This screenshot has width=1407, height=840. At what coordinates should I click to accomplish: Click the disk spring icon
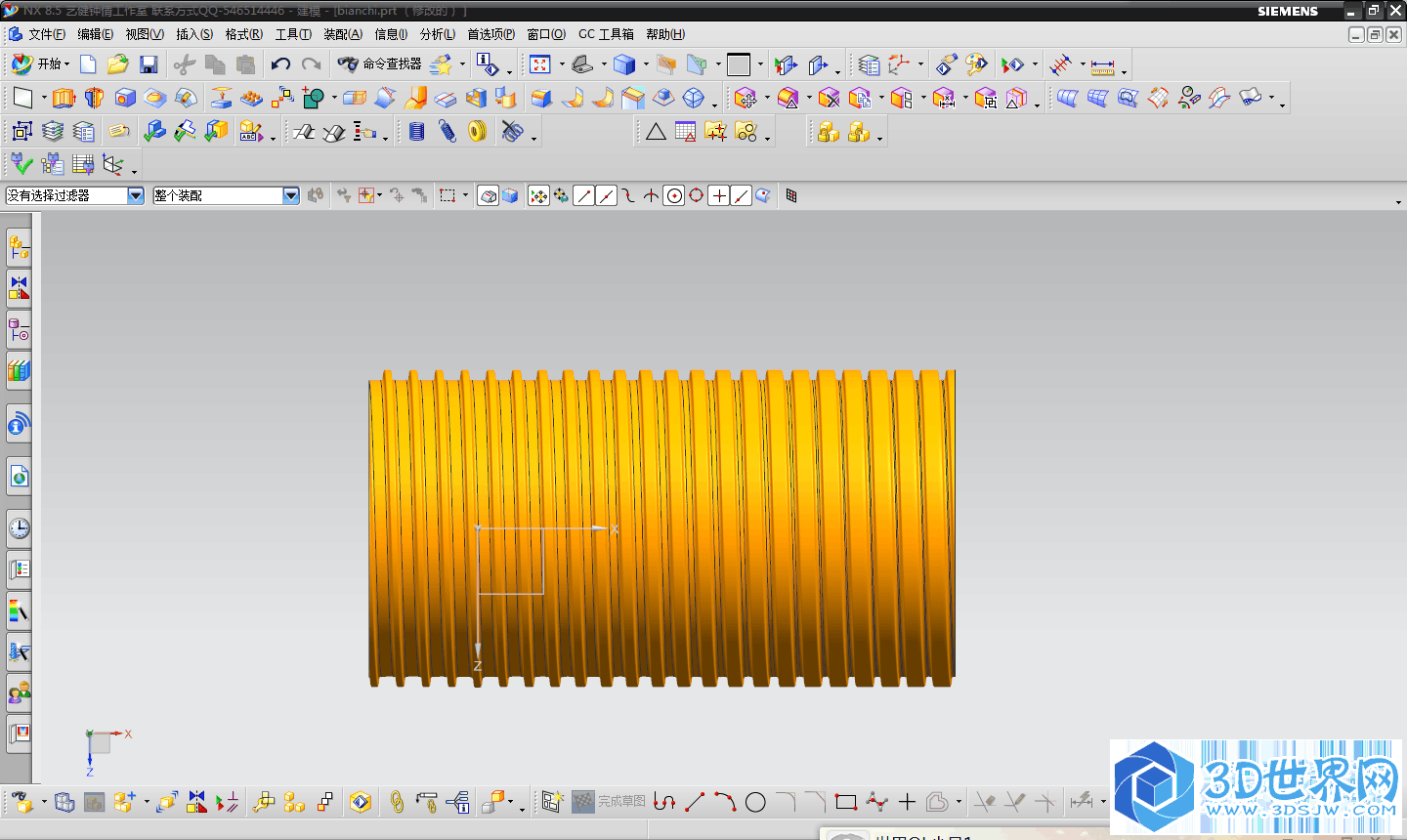point(477,131)
